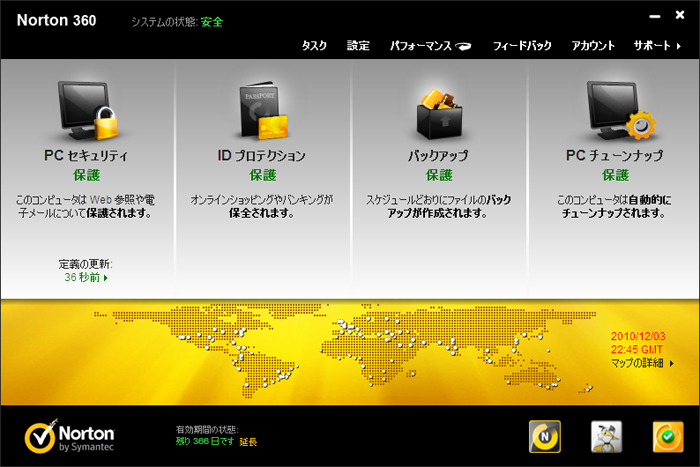Screen dimensions: 700x467
Task: Click the Norton 360 title text
Action: point(56,21)
